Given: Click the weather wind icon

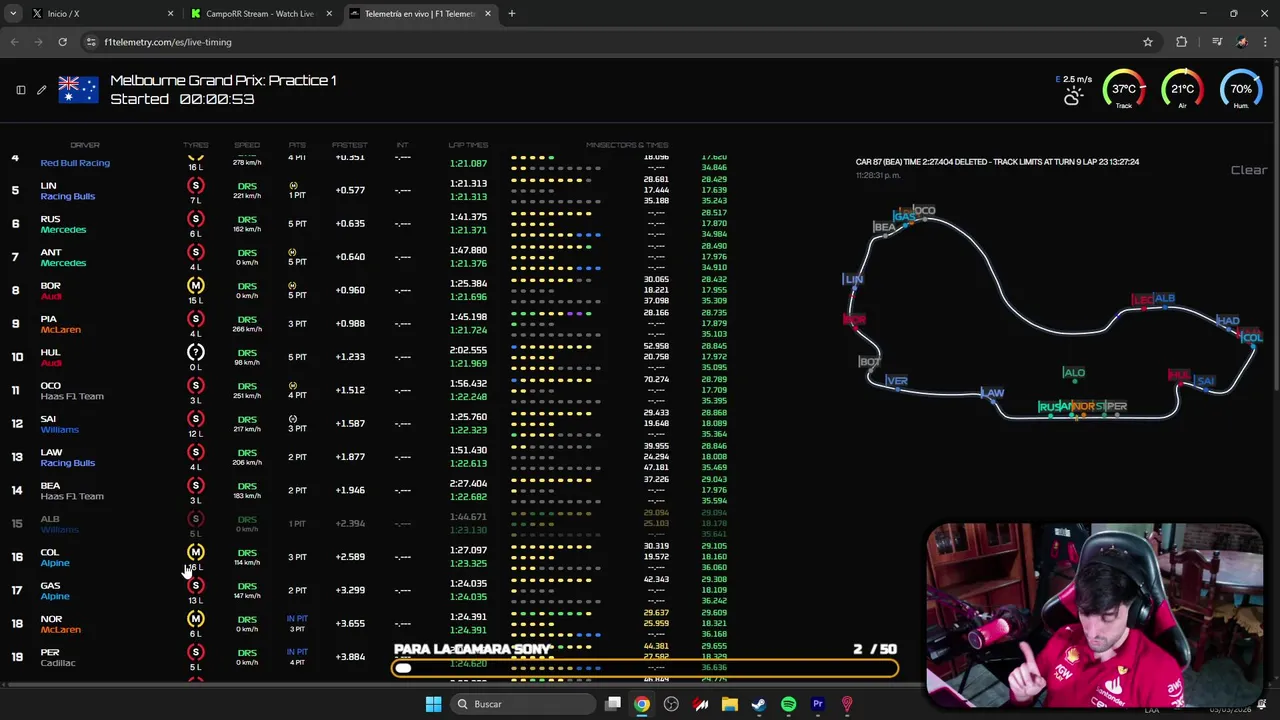Looking at the screenshot, I should coord(1073,96).
